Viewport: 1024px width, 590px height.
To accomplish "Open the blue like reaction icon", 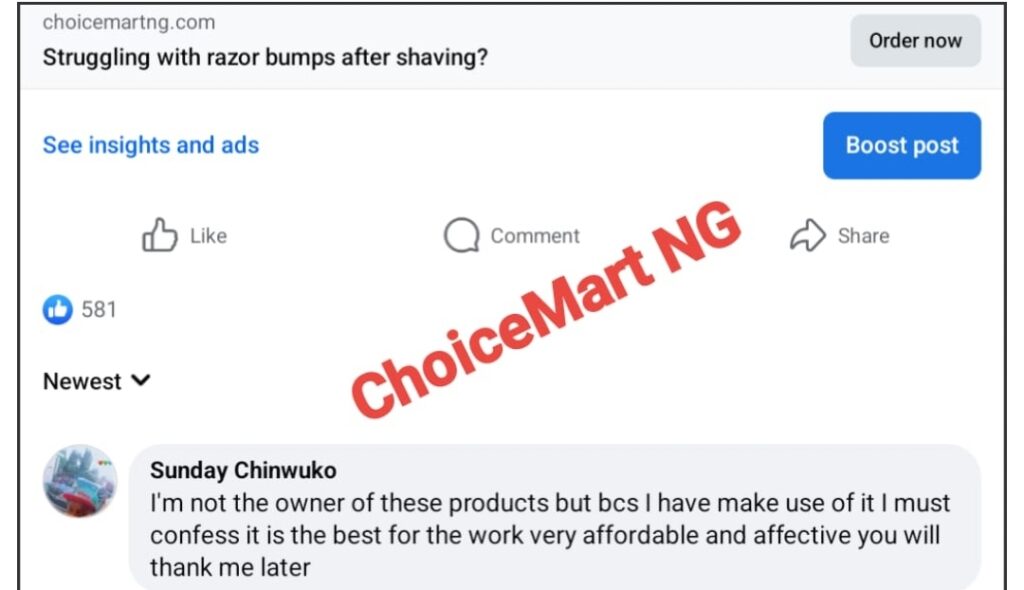I will [57, 309].
